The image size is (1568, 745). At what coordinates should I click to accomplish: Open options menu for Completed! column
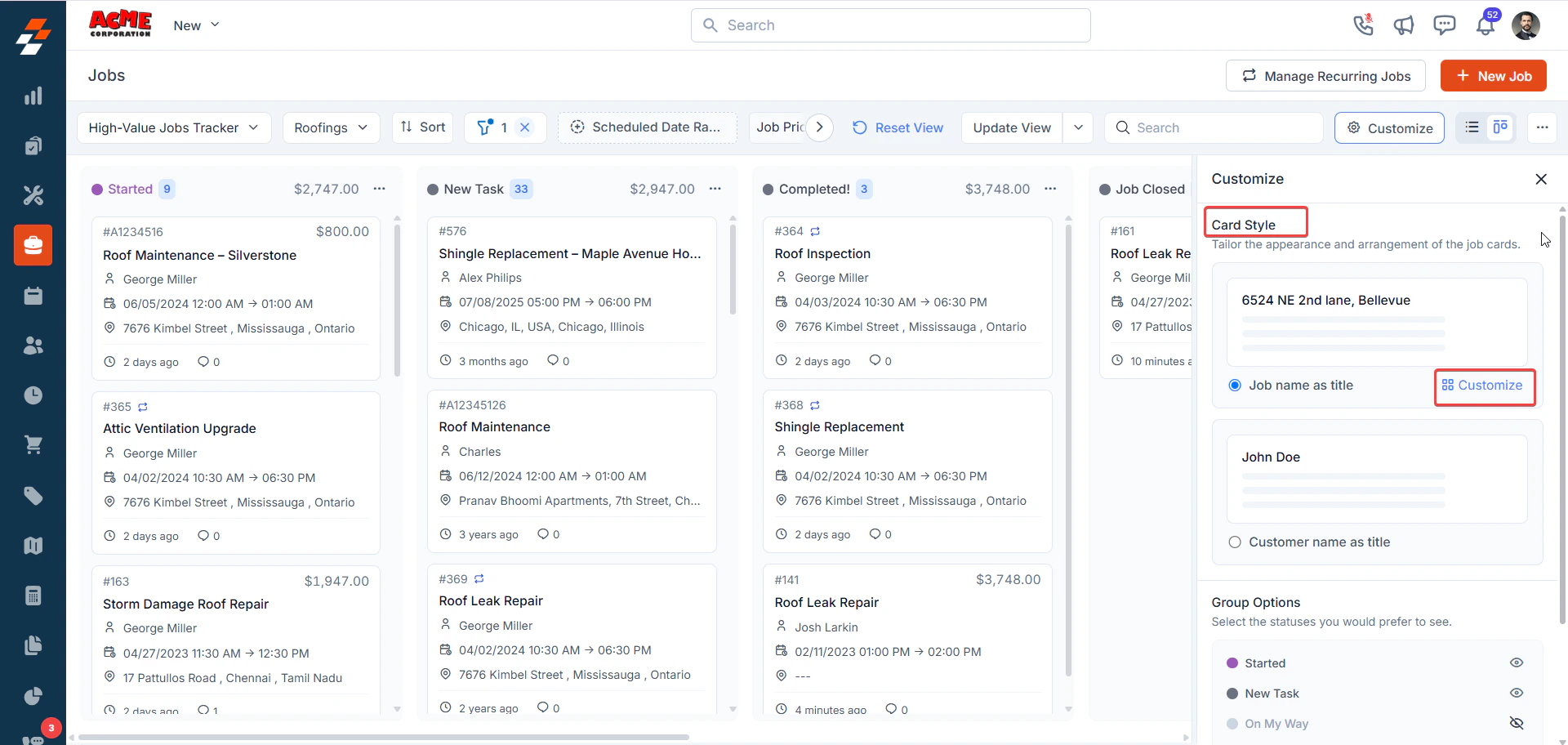pos(1050,189)
